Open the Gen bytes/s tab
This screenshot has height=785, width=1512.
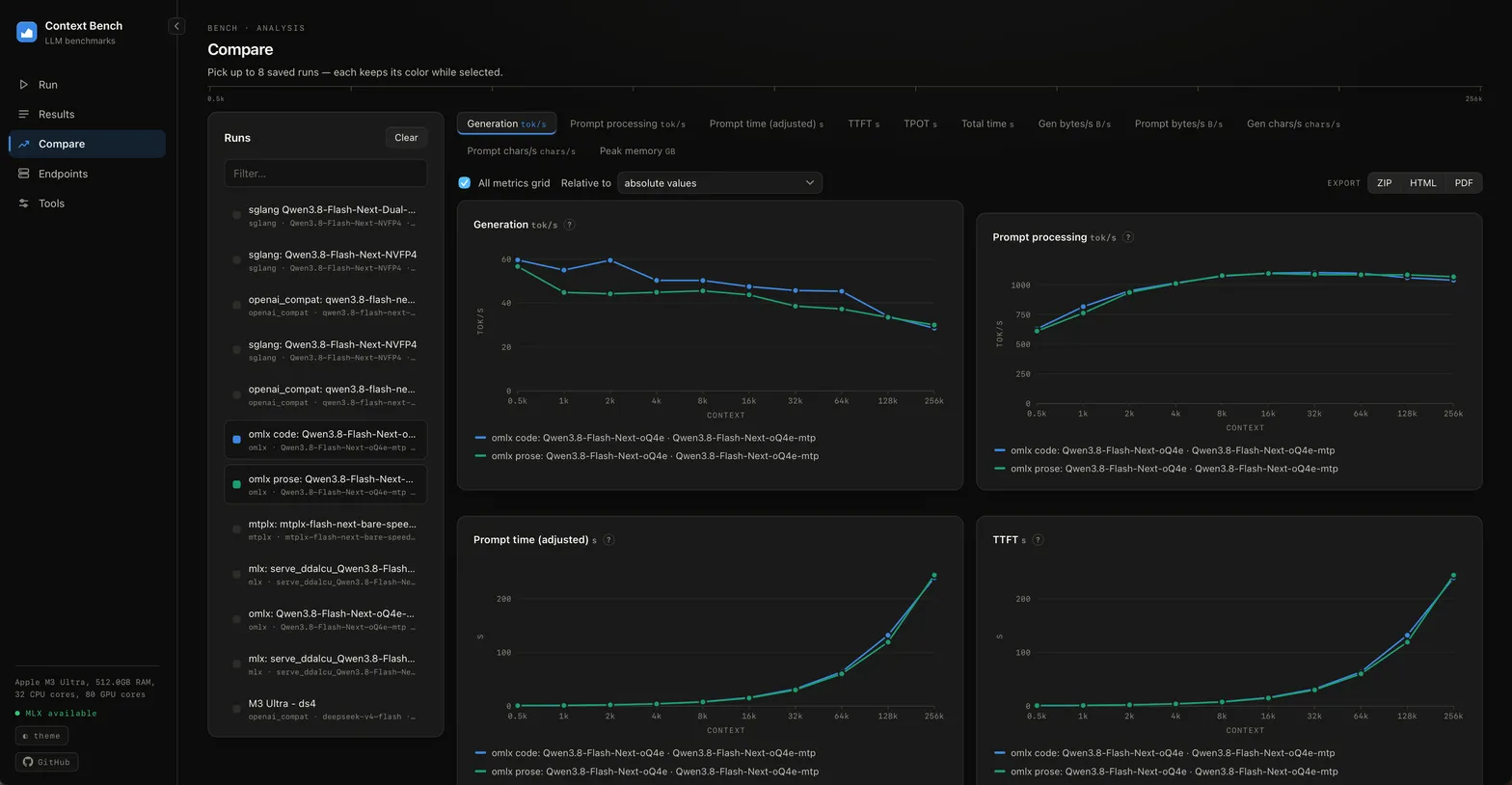click(x=1074, y=123)
